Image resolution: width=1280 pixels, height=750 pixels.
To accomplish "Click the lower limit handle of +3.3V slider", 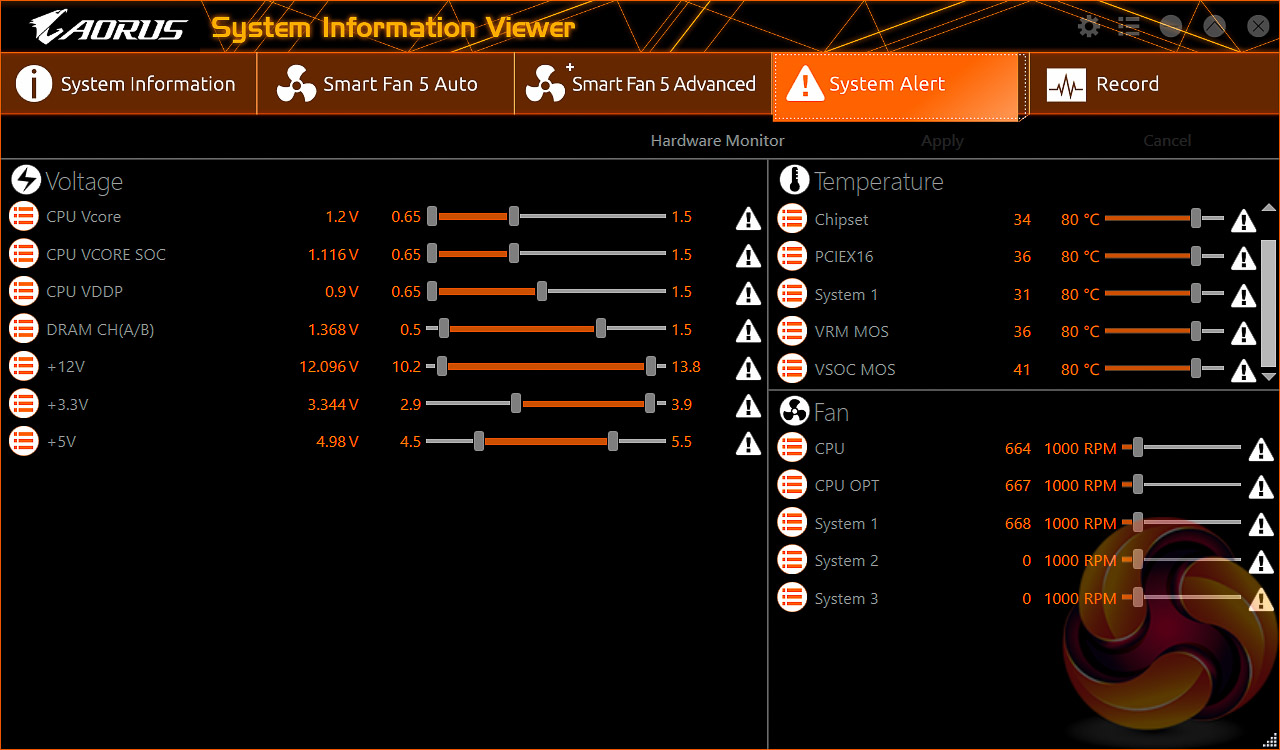I will click(516, 404).
